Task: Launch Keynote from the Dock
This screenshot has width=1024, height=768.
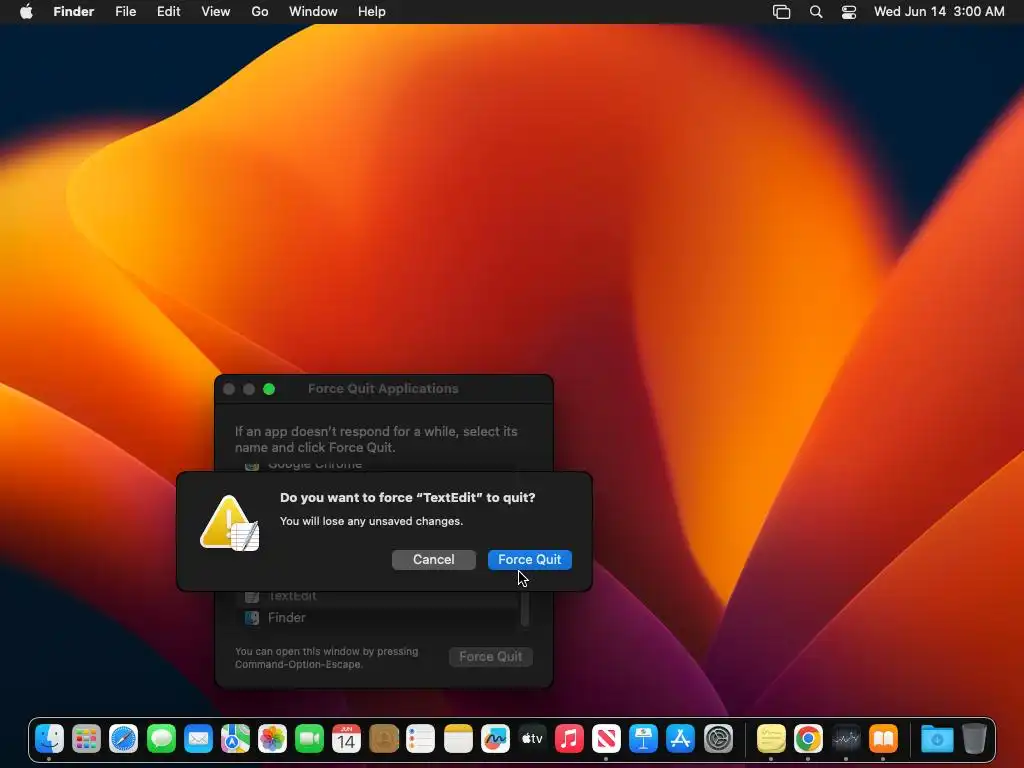Action: 643,739
